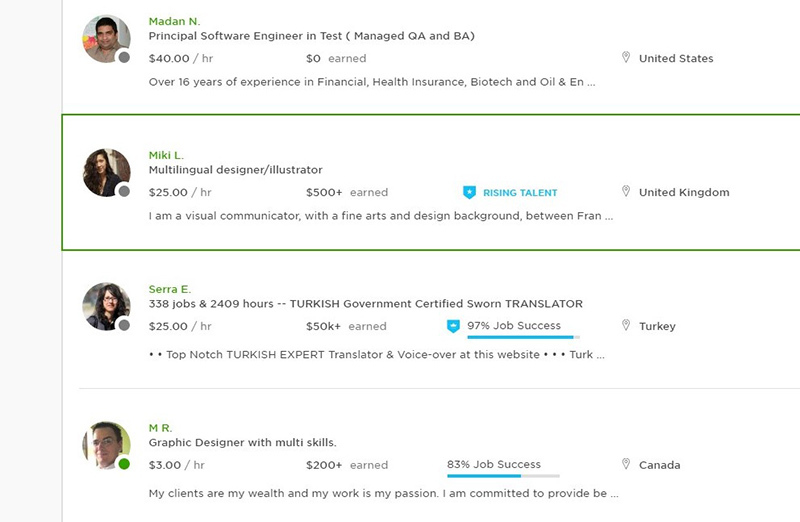Click Serra E.'s top rated shield badge

[x=453, y=326]
